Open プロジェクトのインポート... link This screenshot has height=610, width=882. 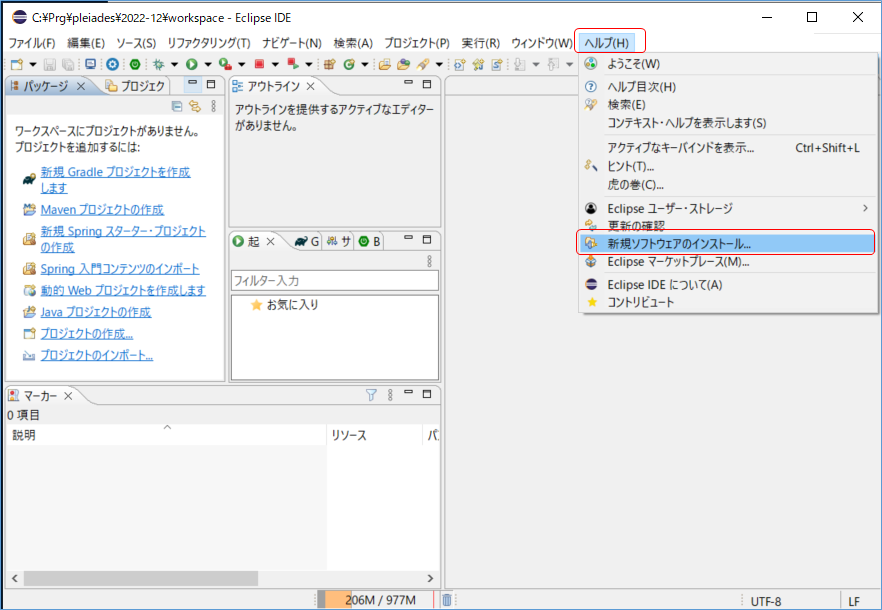click(x=97, y=355)
